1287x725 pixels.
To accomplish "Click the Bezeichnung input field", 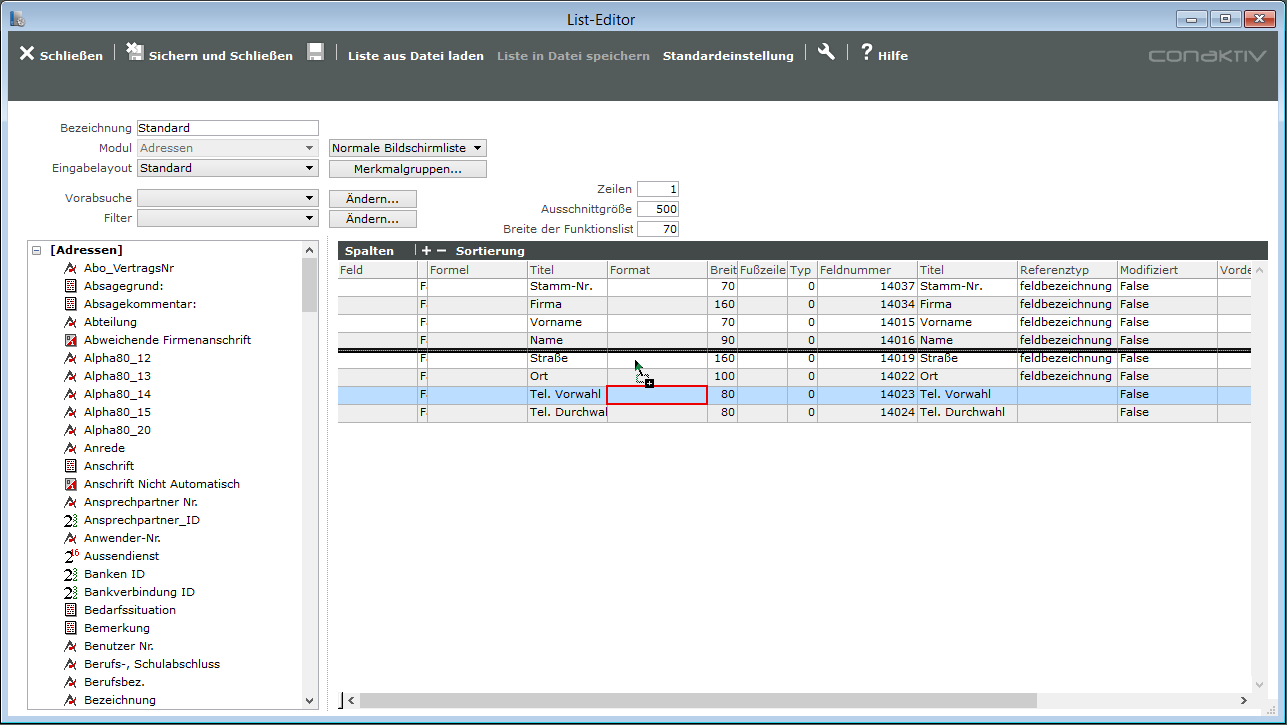I will pos(227,128).
